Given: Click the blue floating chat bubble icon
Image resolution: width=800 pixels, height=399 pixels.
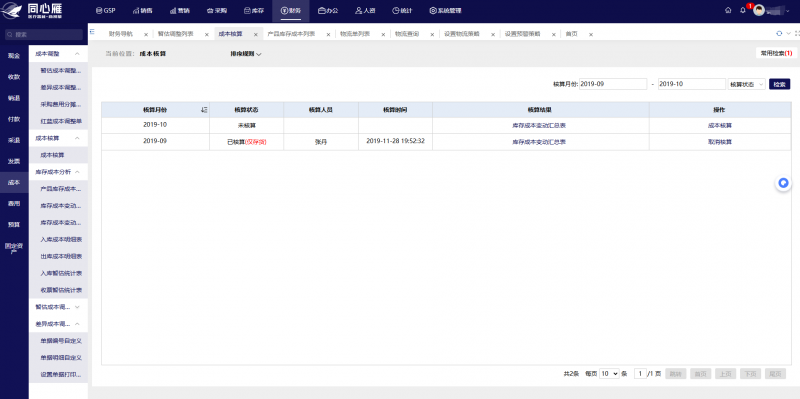Looking at the screenshot, I should 784,183.
